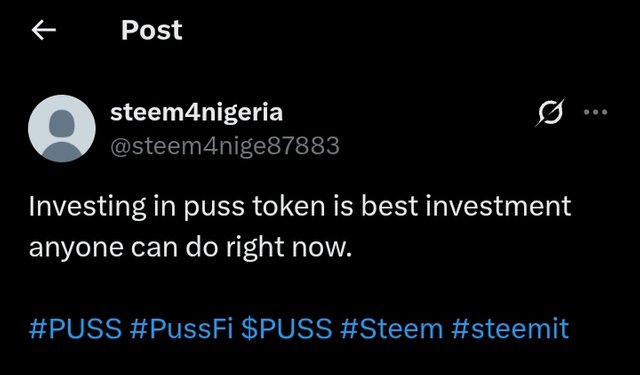The image size is (640, 375).
Task: Visit the @steem4nige87883 handle
Action: 225,146
